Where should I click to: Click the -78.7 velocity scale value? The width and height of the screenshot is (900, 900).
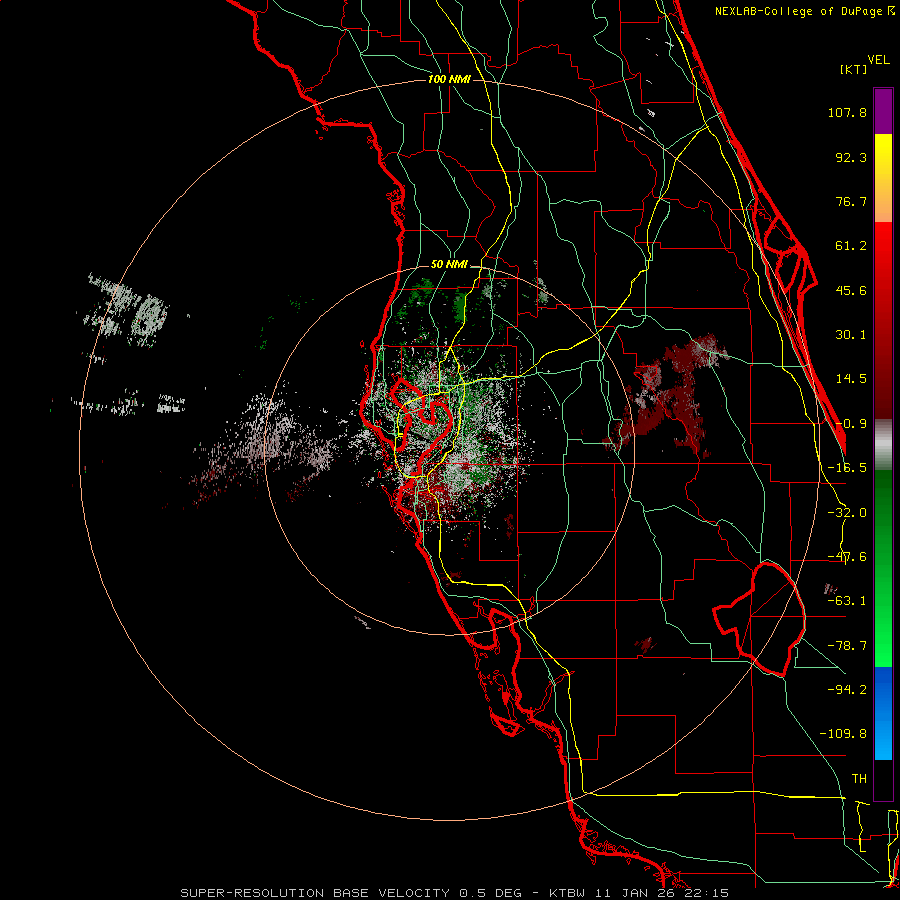click(847, 646)
